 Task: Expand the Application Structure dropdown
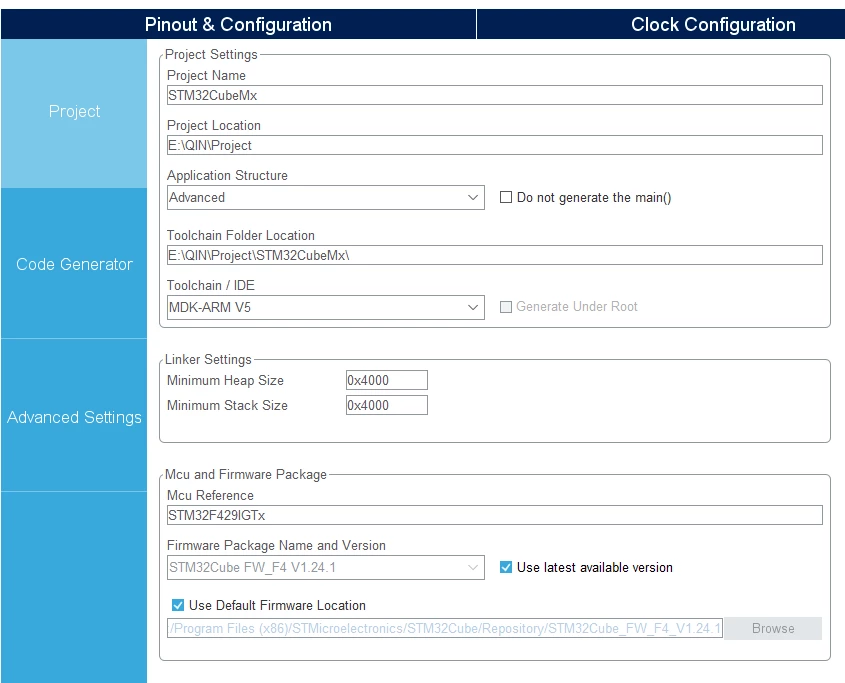click(x=325, y=197)
